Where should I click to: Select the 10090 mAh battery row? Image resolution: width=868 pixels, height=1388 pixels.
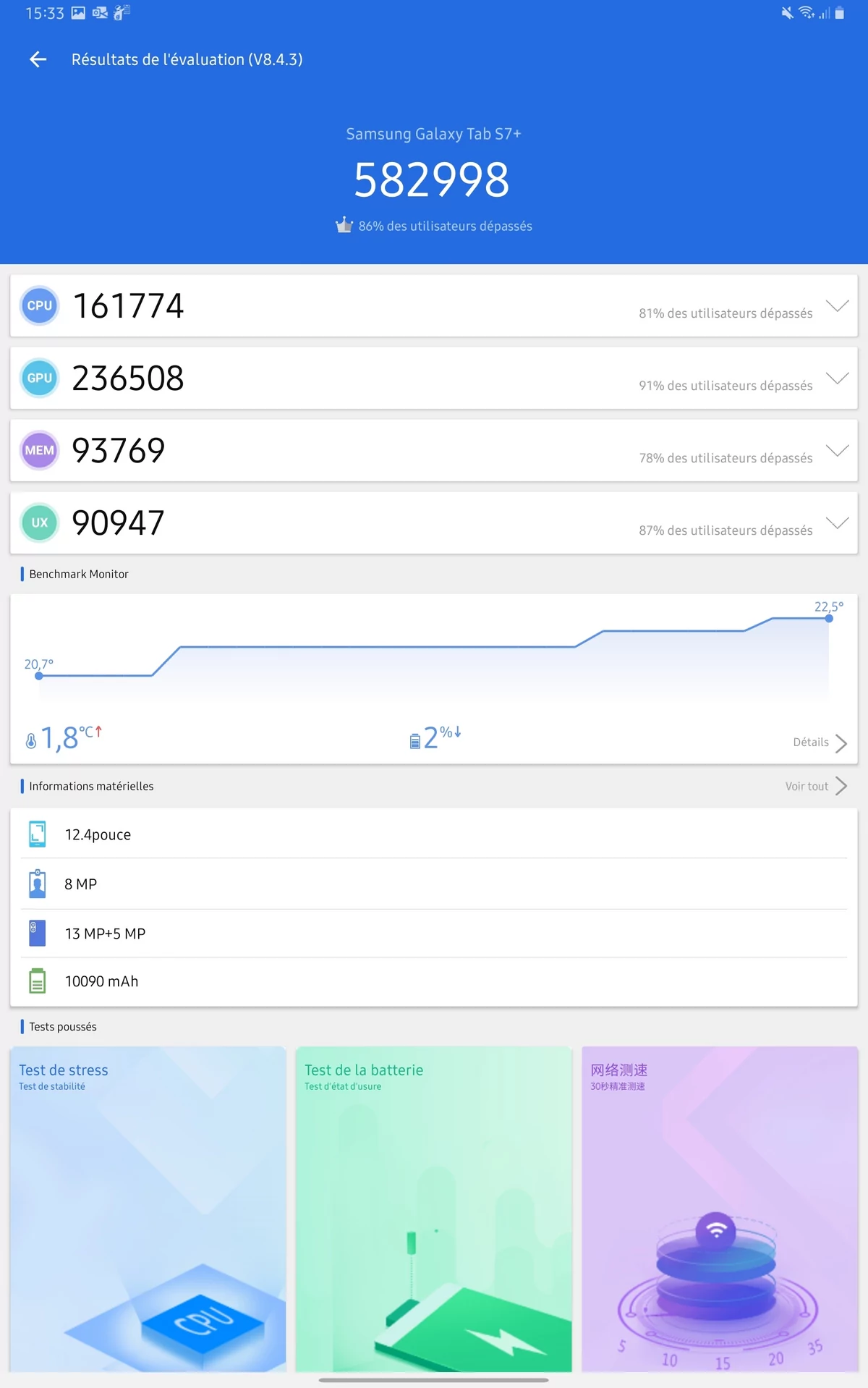click(x=434, y=981)
